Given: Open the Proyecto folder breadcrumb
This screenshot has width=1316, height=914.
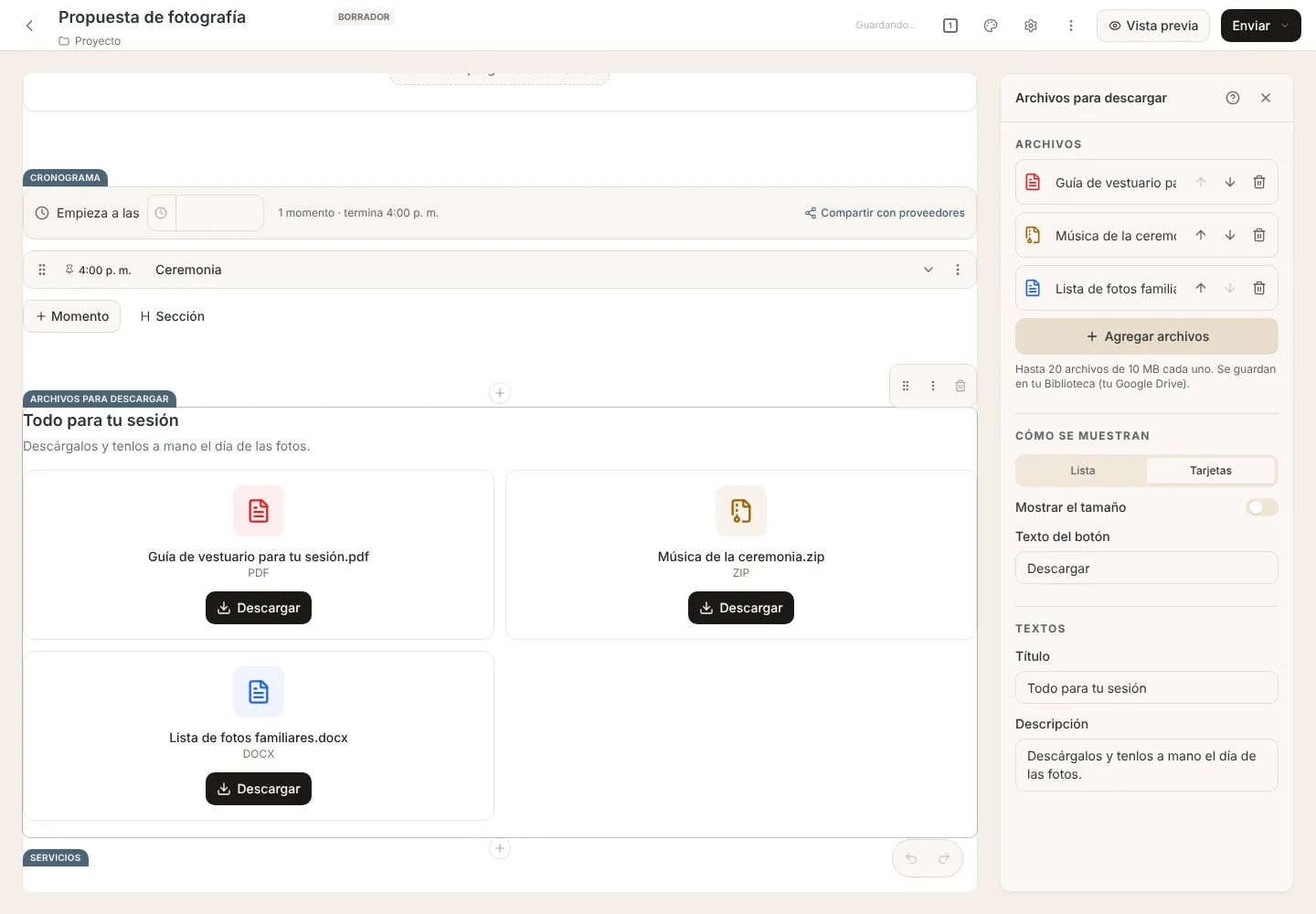Looking at the screenshot, I should [90, 41].
